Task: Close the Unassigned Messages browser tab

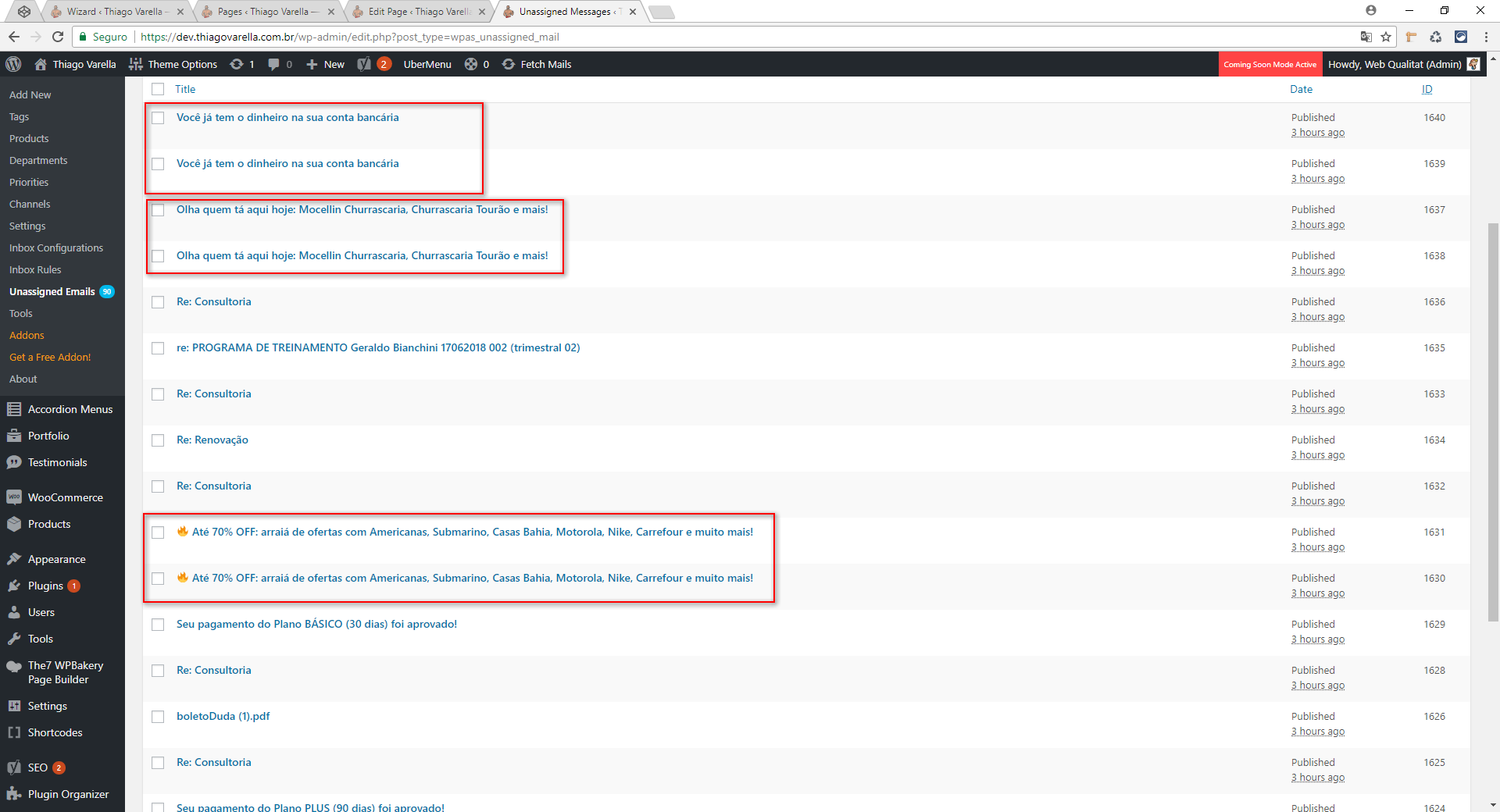Action: [633, 12]
